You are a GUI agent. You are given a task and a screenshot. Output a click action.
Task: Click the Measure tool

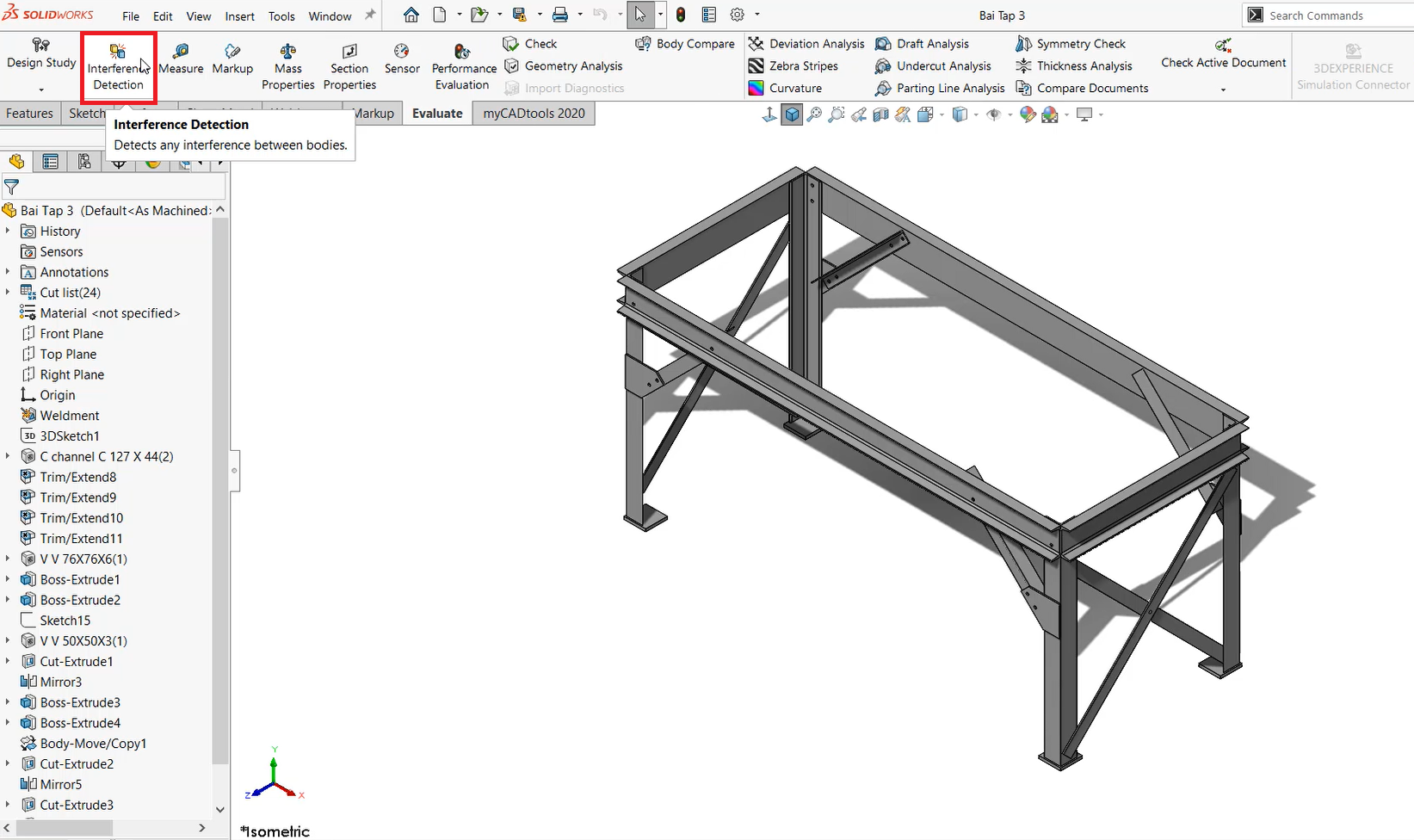(x=181, y=59)
